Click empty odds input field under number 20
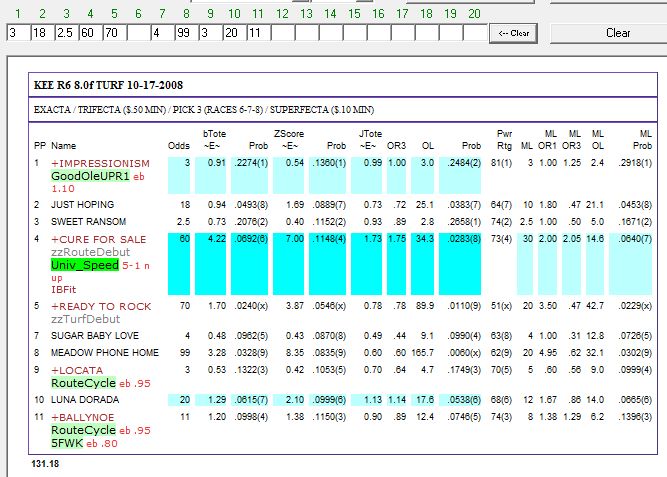 (475, 33)
